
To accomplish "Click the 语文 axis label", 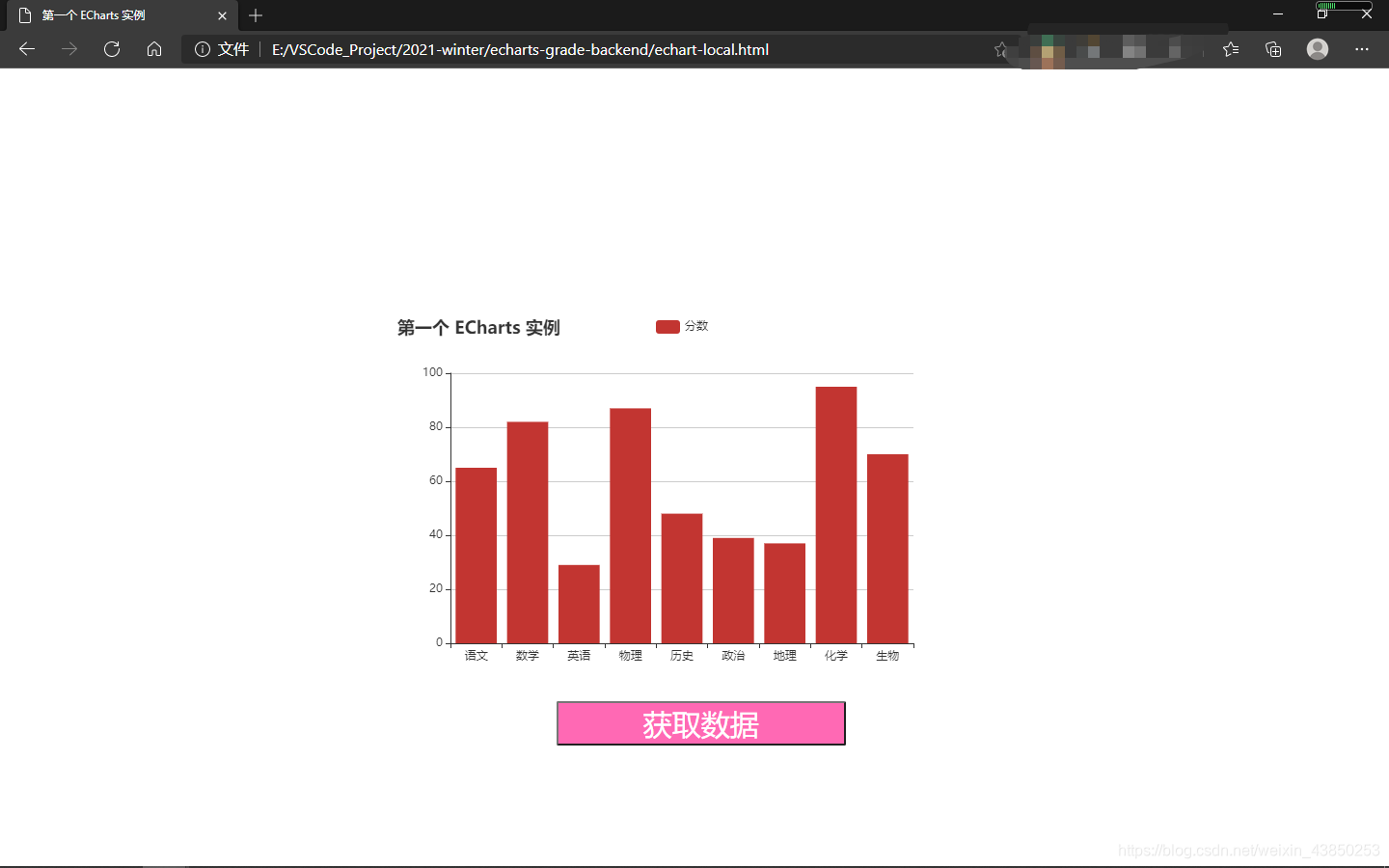I will 477,656.
